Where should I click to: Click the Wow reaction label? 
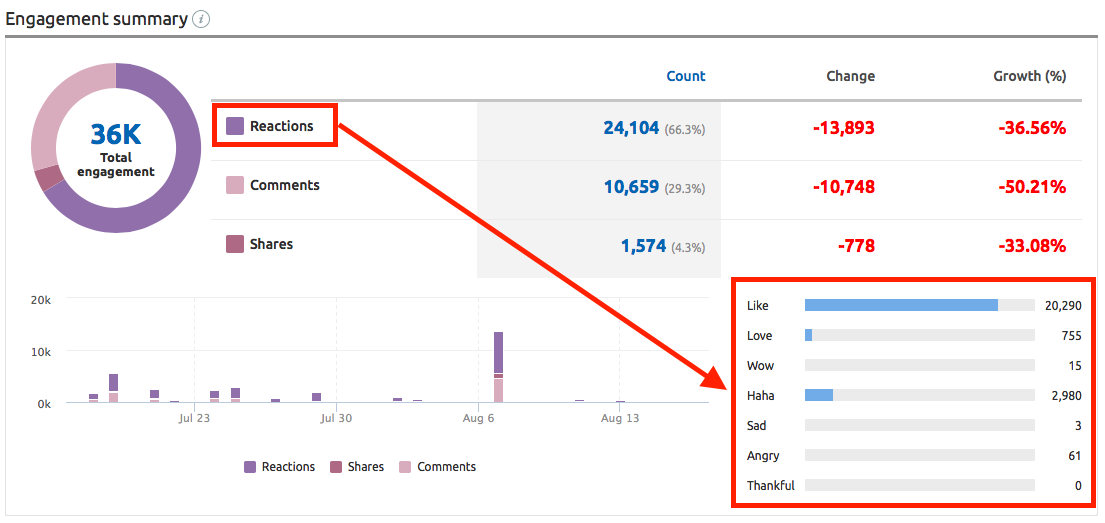coord(759,366)
